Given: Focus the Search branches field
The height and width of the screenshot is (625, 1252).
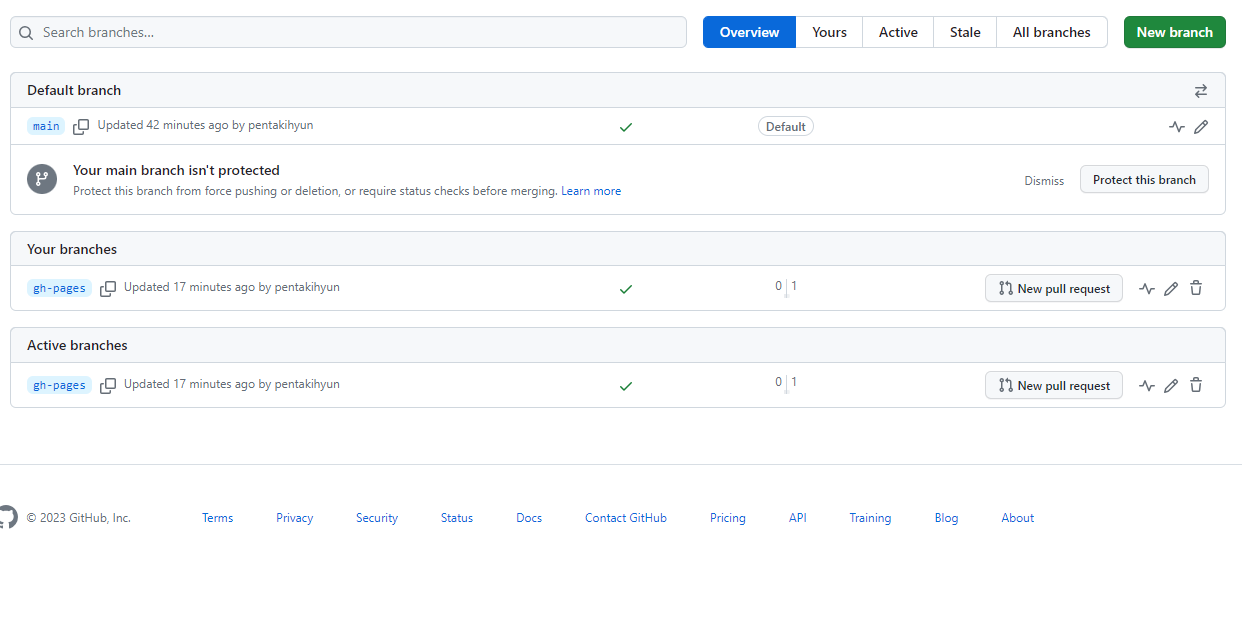Looking at the screenshot, I should tap(348, 32).
